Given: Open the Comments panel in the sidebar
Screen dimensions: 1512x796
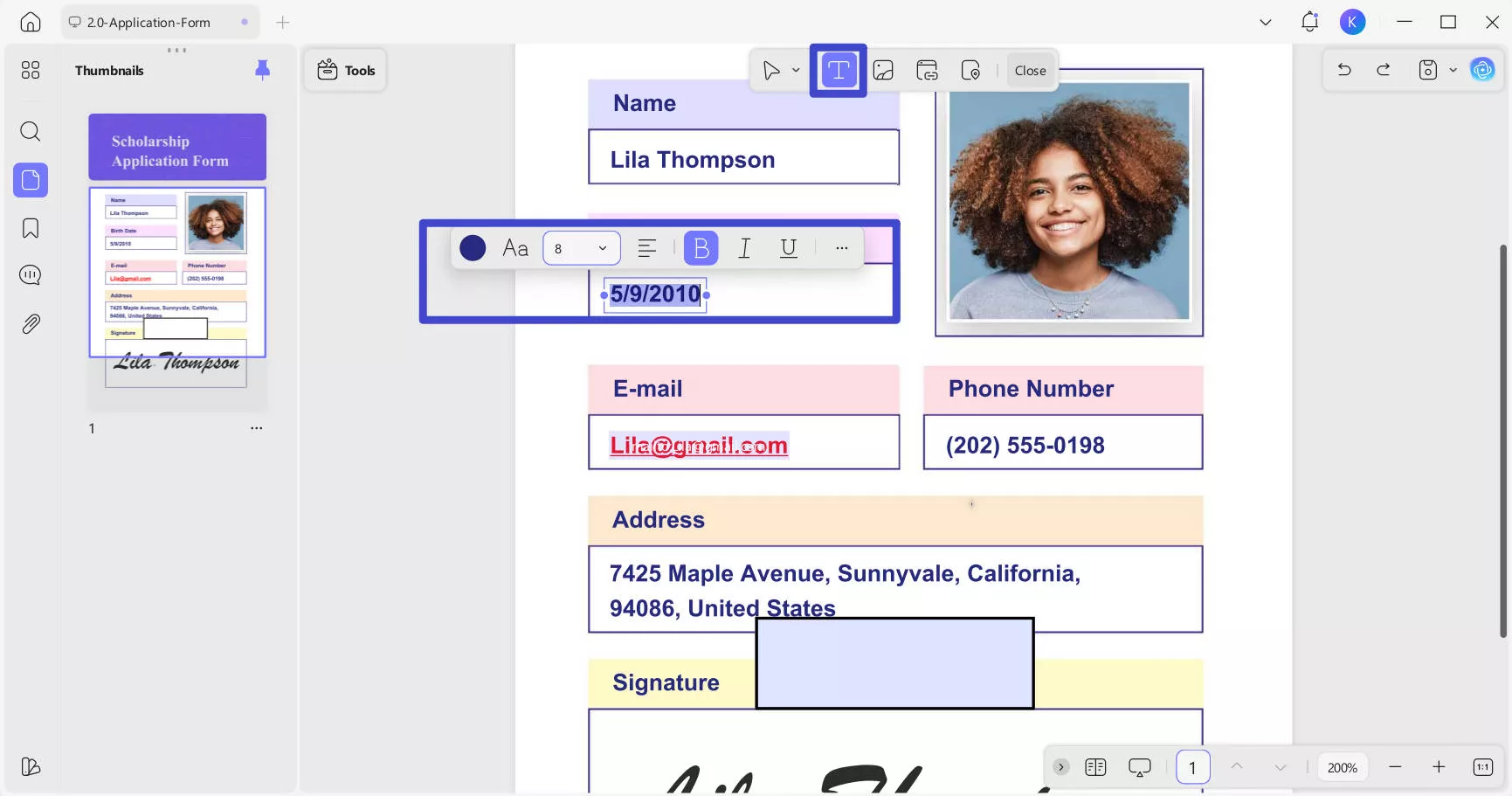Looking at the screenshot, I should 30,274.
